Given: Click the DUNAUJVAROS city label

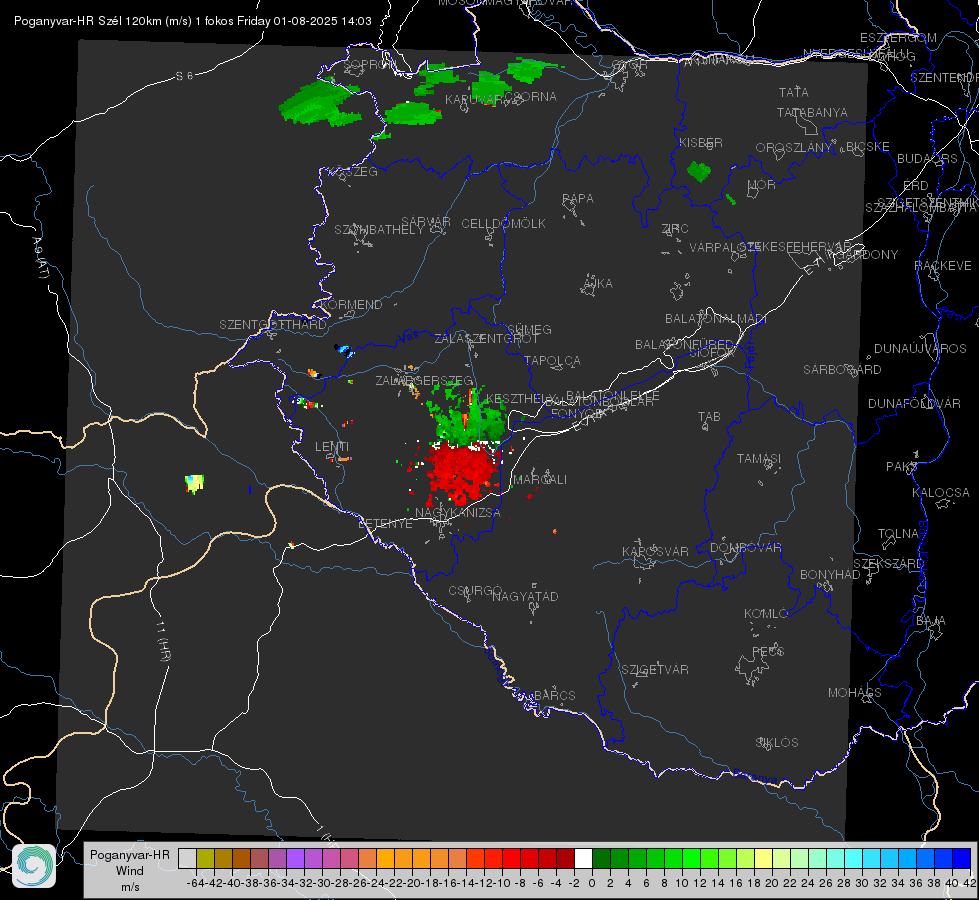Looking at the screenshot, I should (x=920, y=348).
